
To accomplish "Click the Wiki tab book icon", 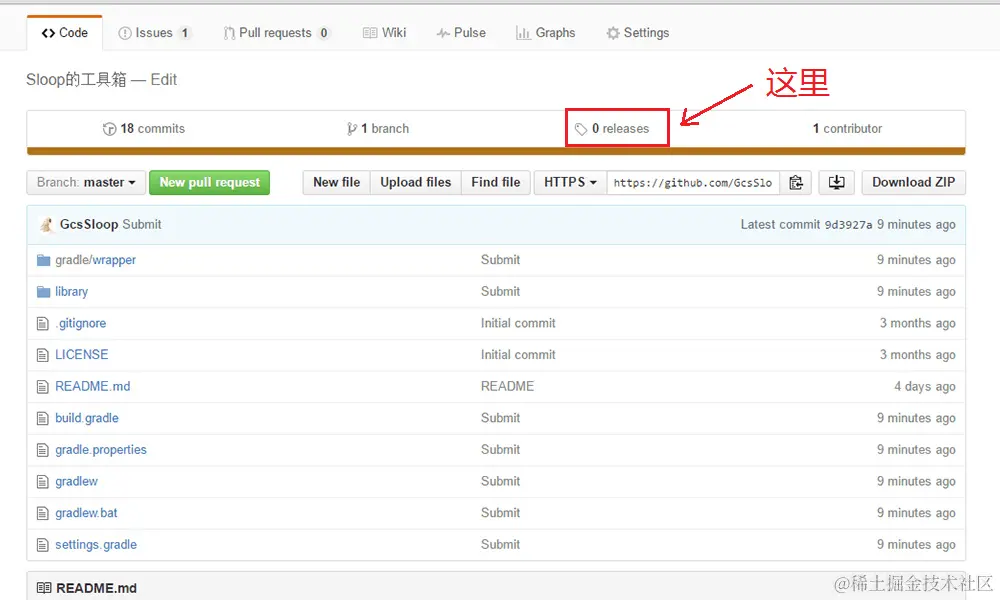I will coord(370,33).
